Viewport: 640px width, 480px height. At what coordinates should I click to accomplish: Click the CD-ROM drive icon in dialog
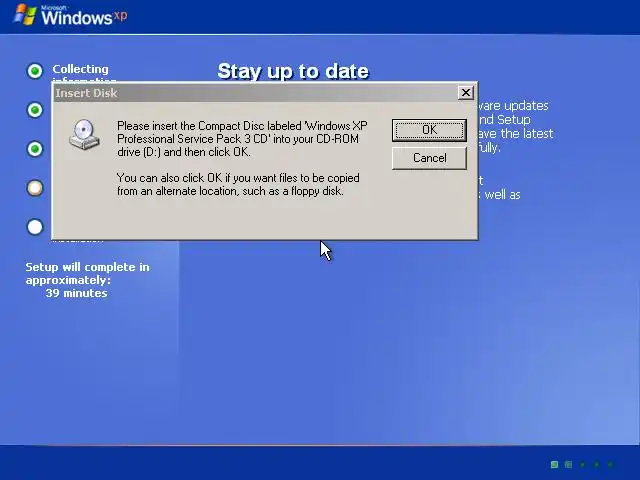[x=84, y=135]
